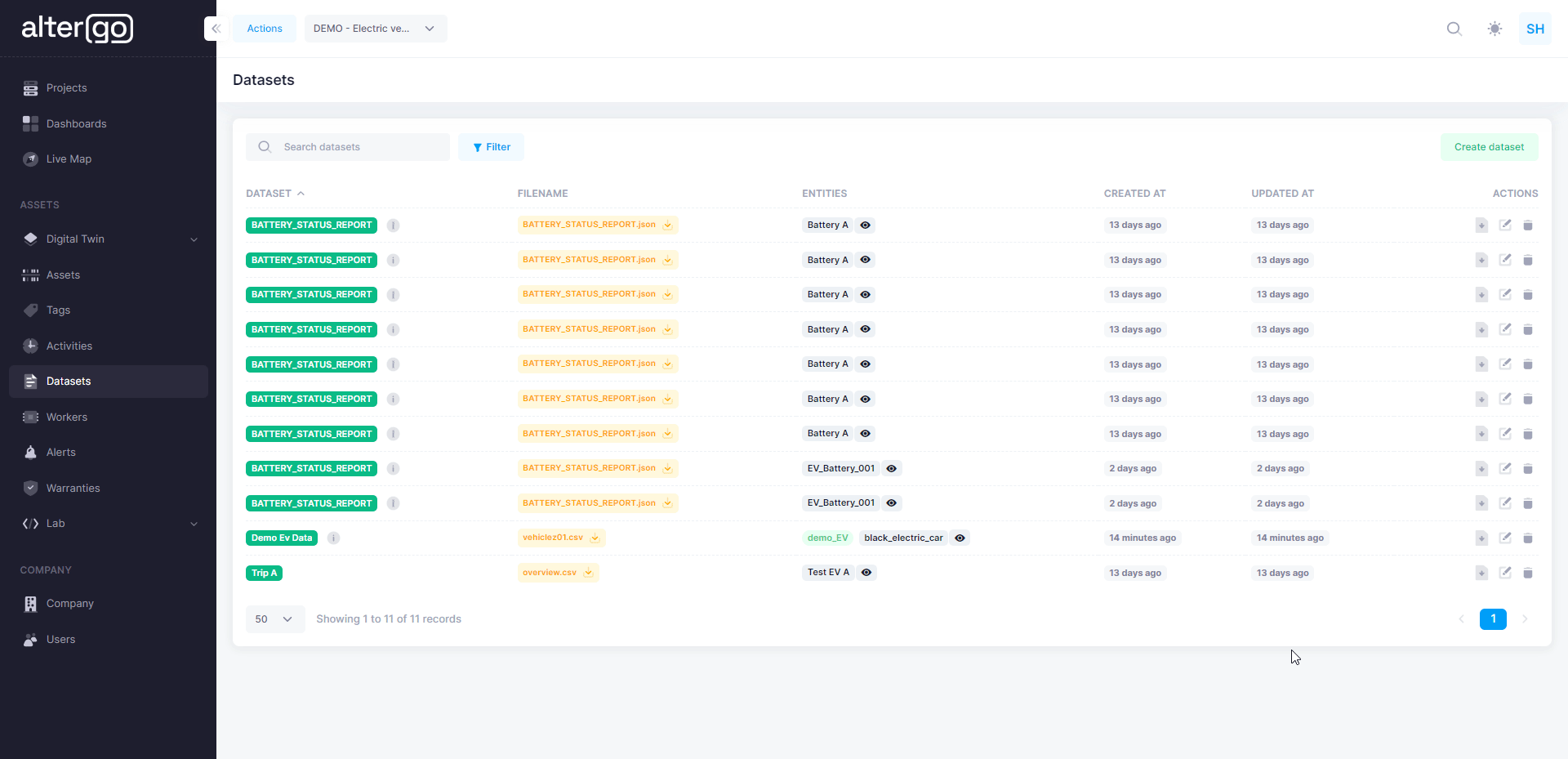Screen dimensions: 1568x759
Task: Open the SH user avatar menu
Action: (1535, 29)
